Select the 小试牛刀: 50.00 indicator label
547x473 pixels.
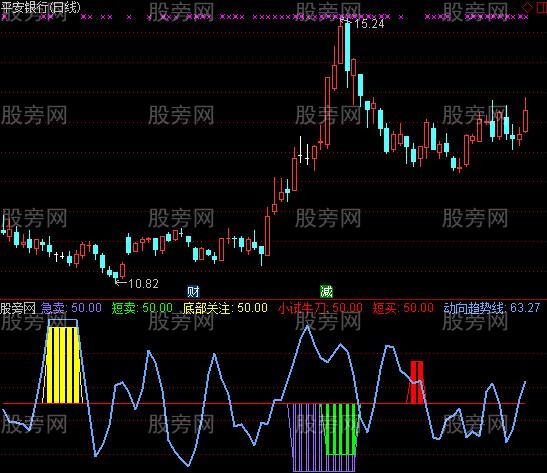320,308
